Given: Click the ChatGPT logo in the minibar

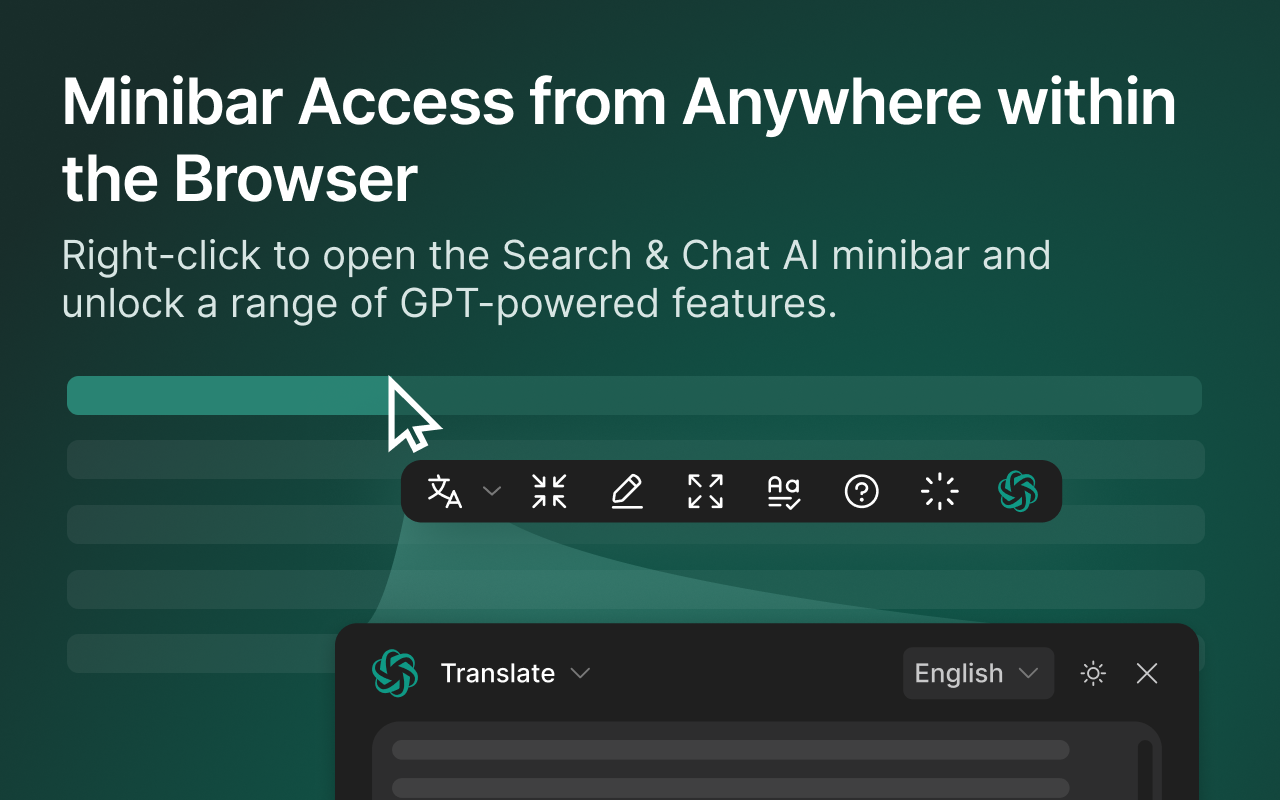Looking at the screenshot, I should pyautogui.click(x=1017, y=491).
